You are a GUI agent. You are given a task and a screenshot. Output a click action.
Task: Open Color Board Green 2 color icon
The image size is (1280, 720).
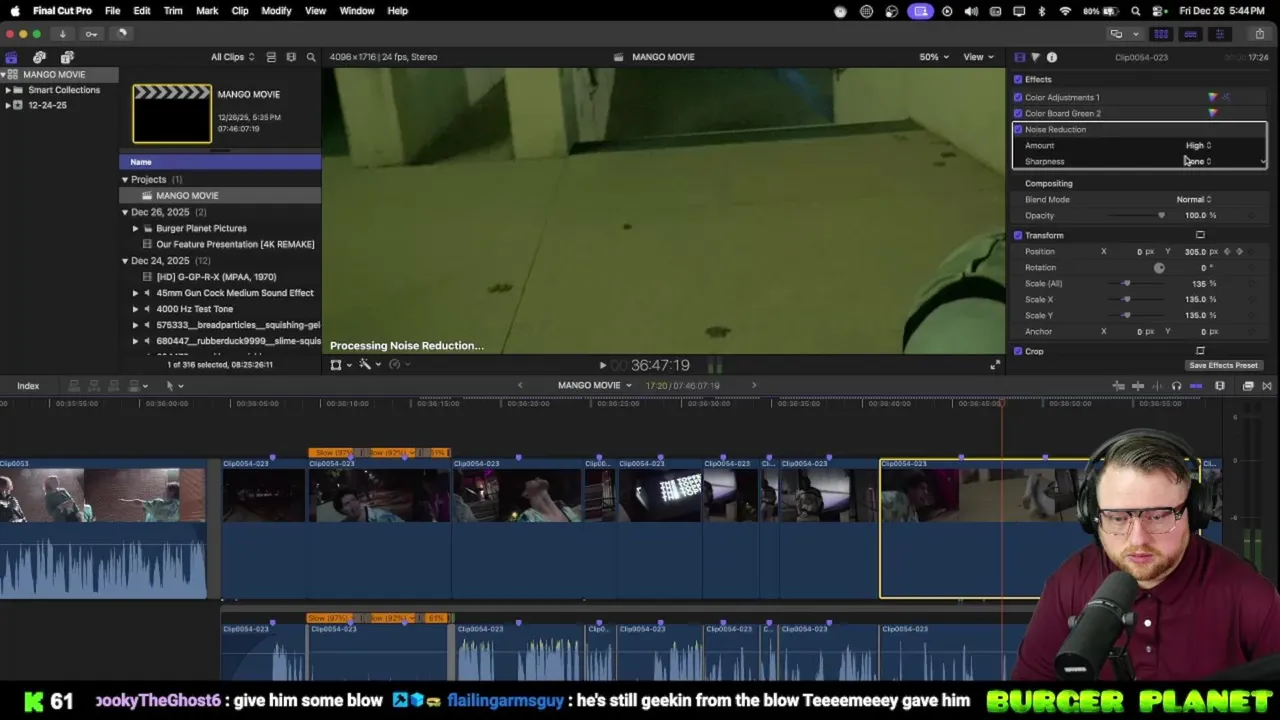tap(1213, 113)
